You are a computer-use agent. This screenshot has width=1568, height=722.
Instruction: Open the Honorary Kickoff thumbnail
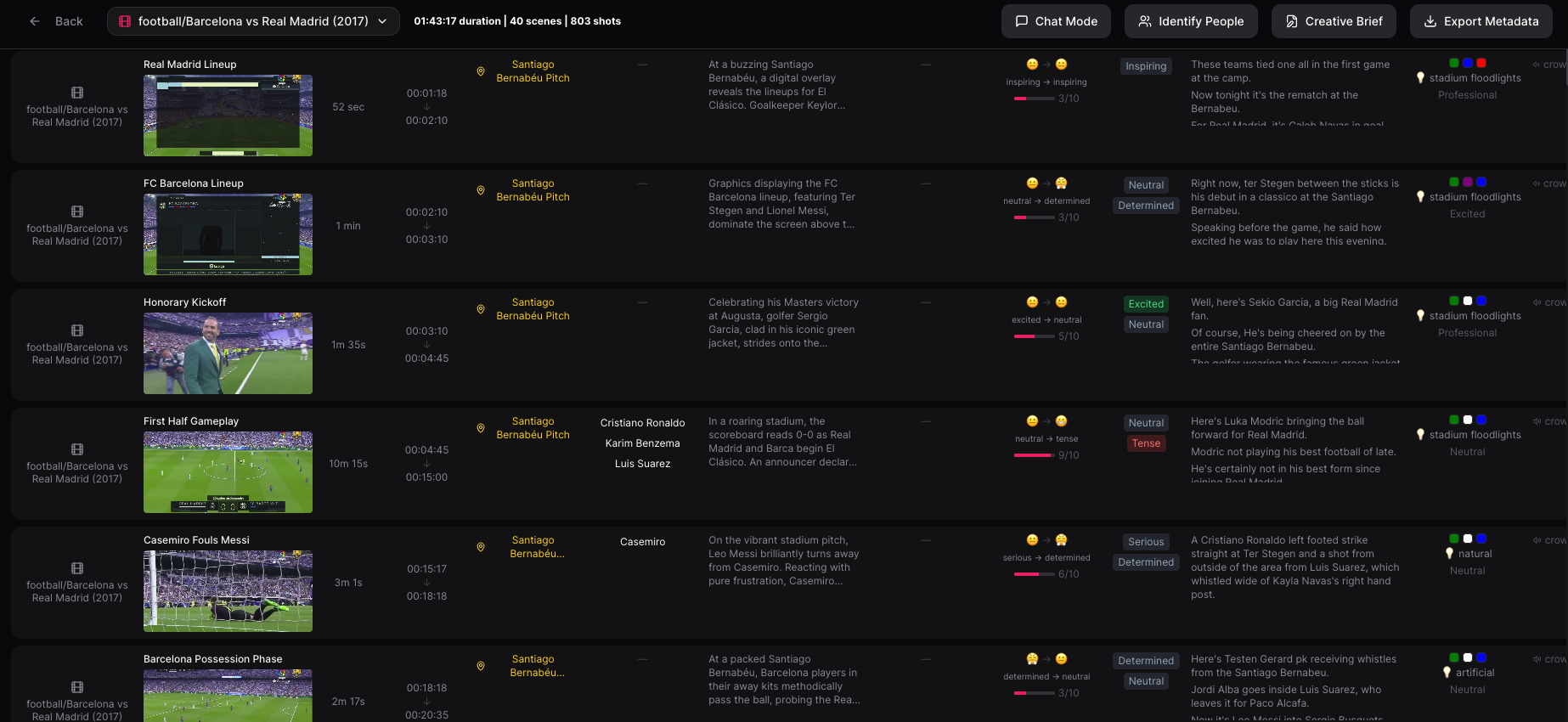(228, 353)
